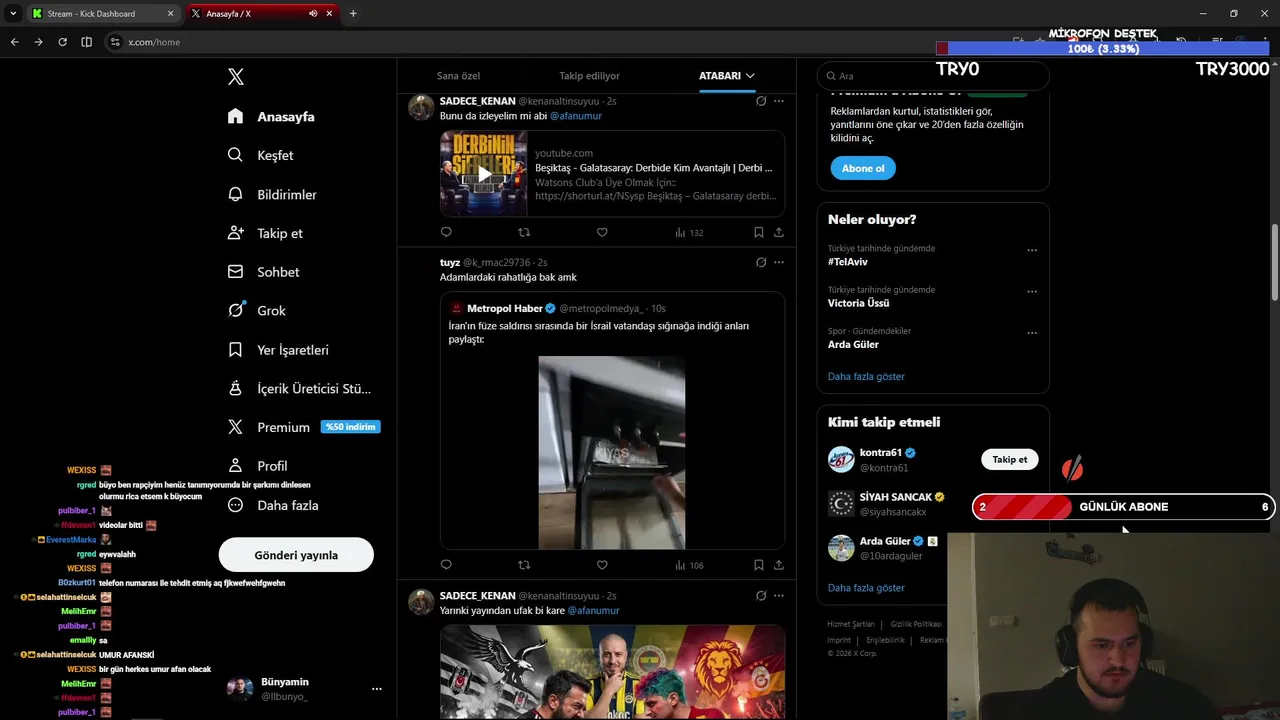1280x720 pixels.
Task: Switch to Takip ediliyor tab
Action: (x=589, y=76)
